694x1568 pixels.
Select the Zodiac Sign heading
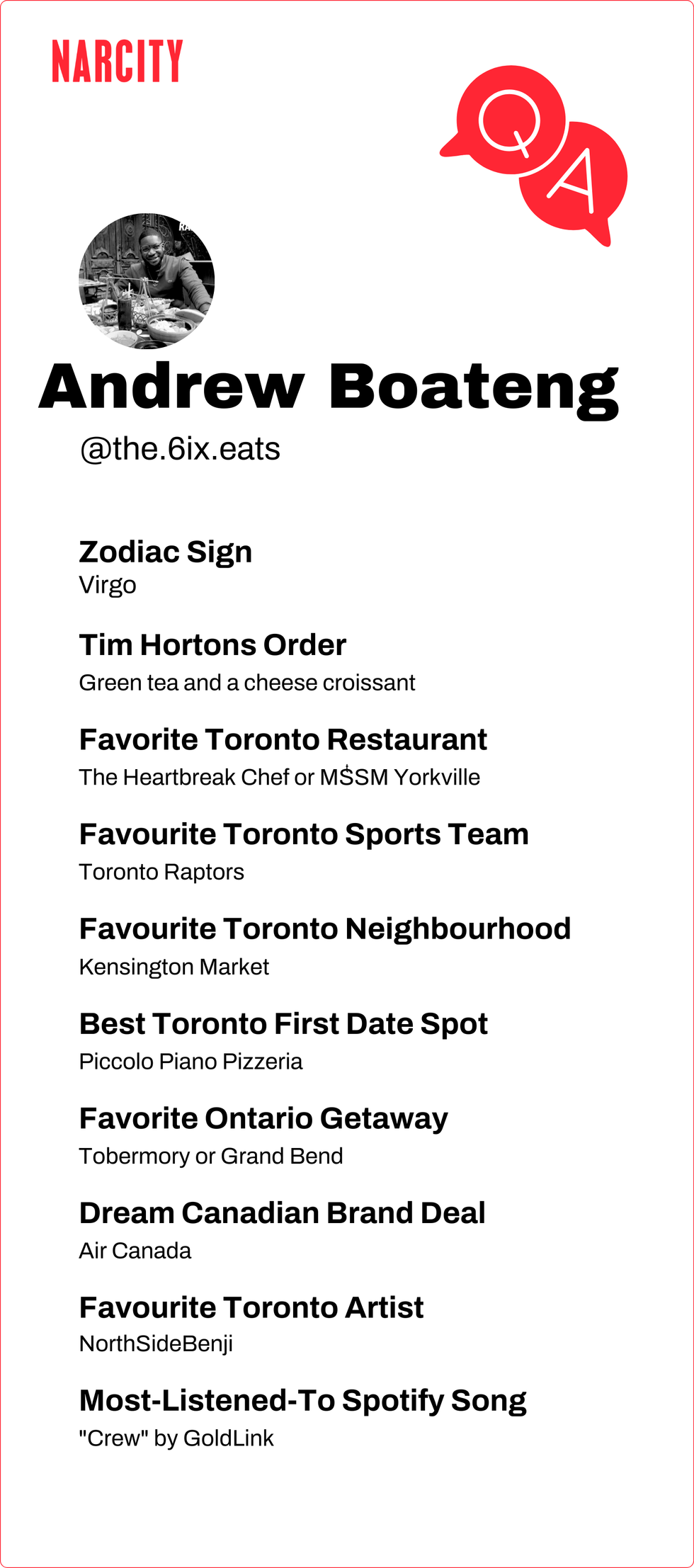click(166, 552)
